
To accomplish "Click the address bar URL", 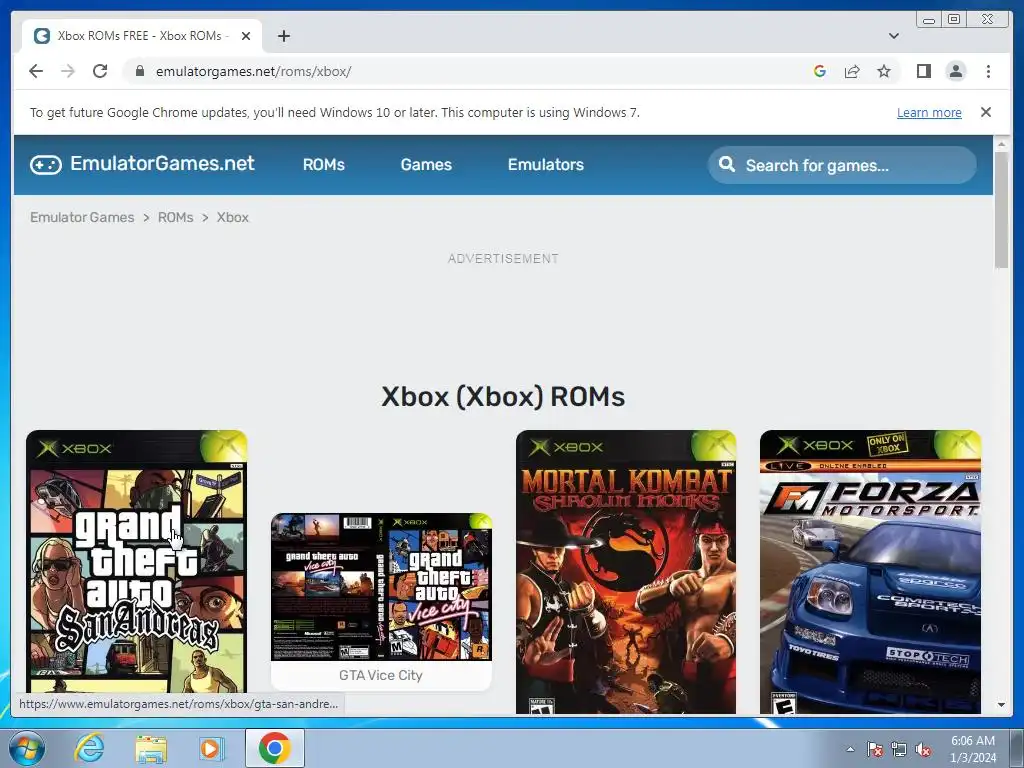I will tap(253, 71).
